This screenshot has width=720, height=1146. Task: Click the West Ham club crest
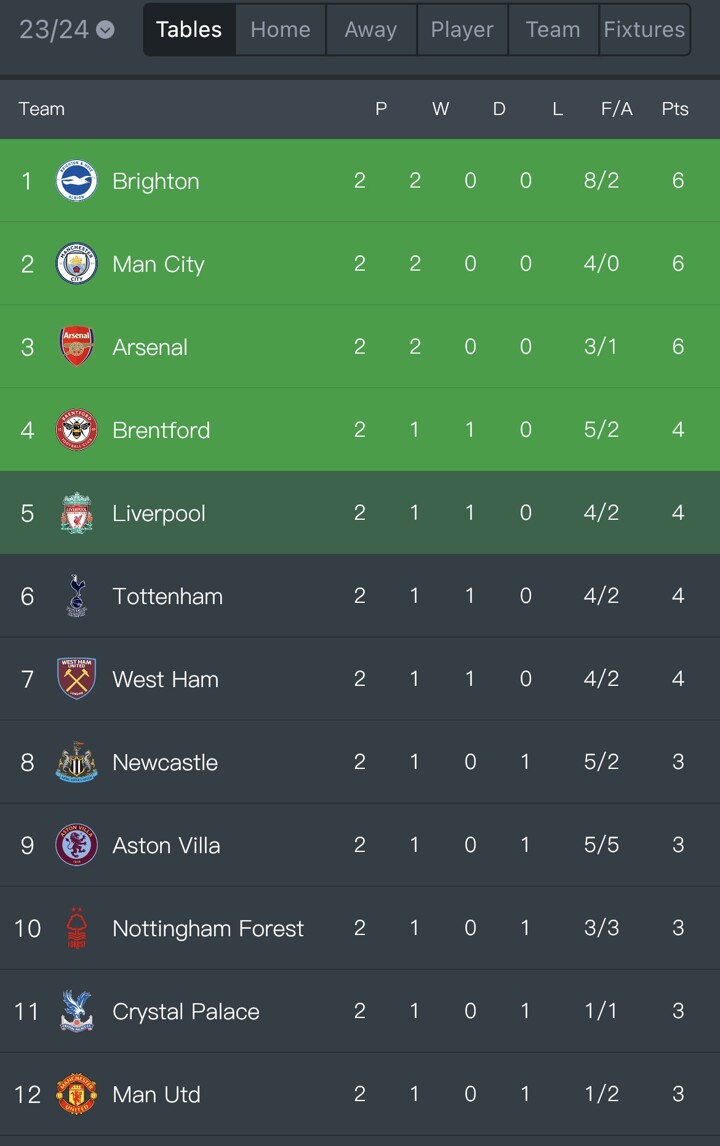pos(76,679)
